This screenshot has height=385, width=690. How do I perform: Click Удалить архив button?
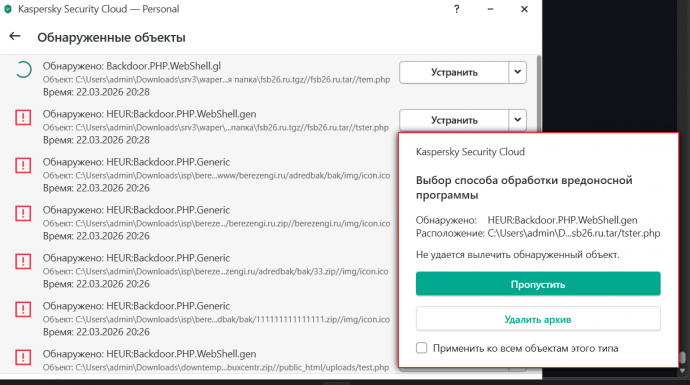[538, 319]
